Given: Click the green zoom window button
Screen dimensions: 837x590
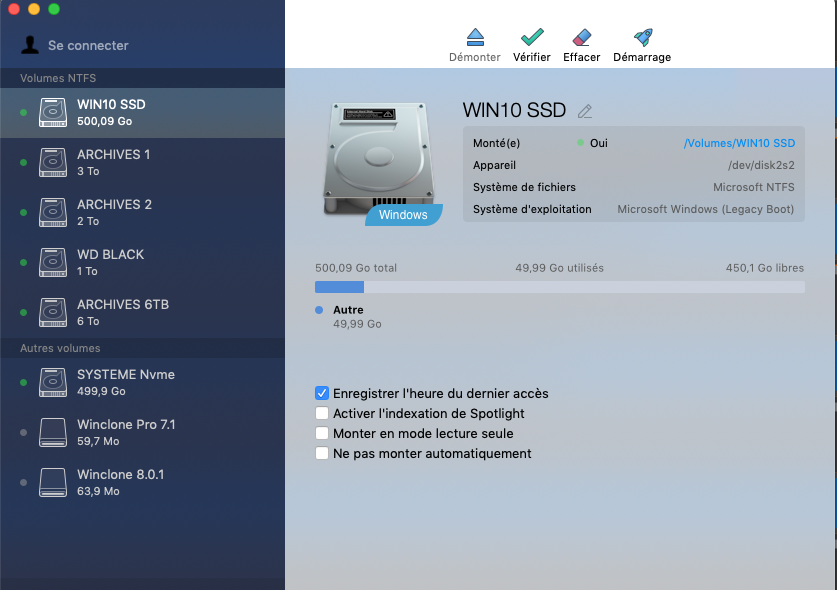Looking at the screenshot, I should [x=54, y=9].
